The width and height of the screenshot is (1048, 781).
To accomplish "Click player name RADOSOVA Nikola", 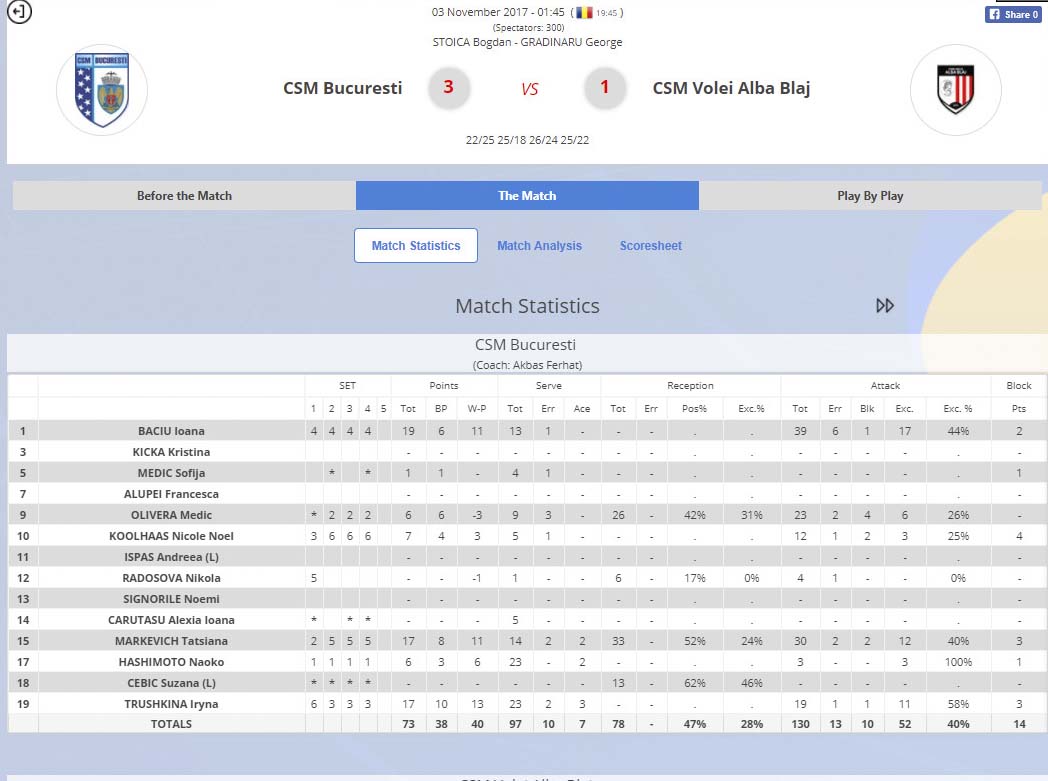I will coord(171,578).
